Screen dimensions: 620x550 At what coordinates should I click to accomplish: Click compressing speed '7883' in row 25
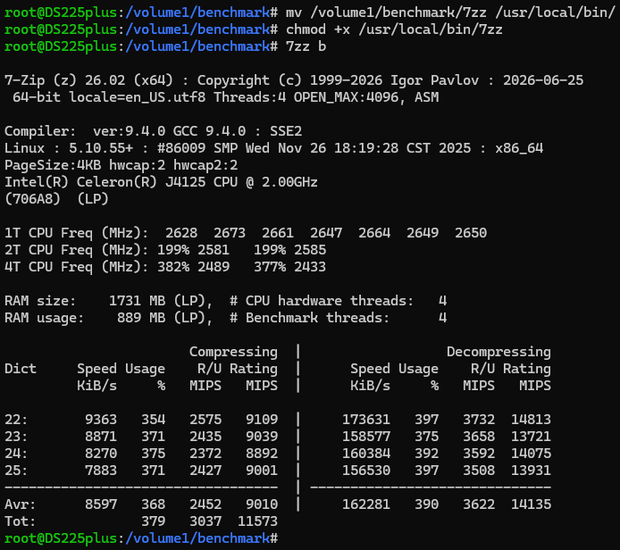(x=101, y=471)
